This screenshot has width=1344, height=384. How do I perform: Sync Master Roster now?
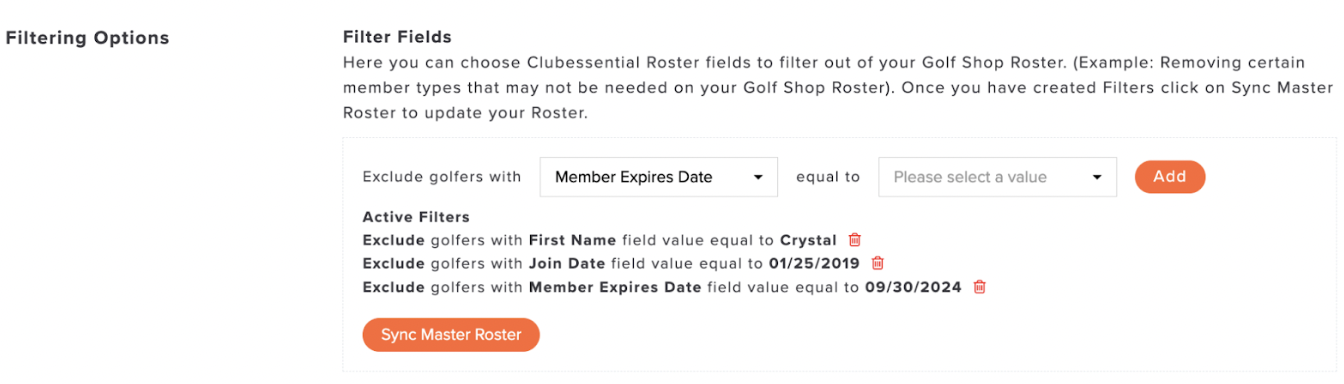click(451, 335)
